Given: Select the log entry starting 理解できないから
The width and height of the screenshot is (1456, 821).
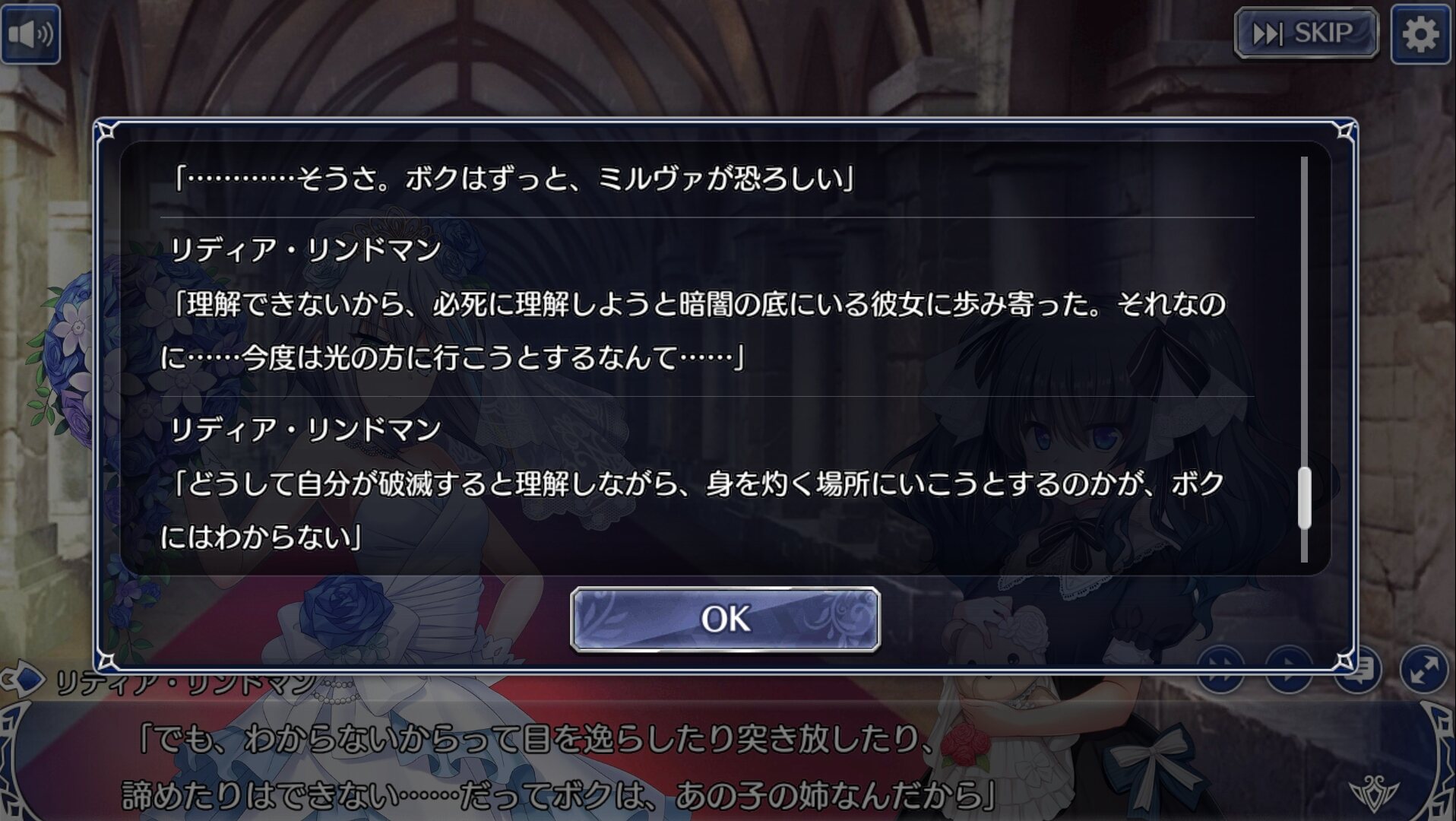Looking at the screenshot, I should point(693,331).
